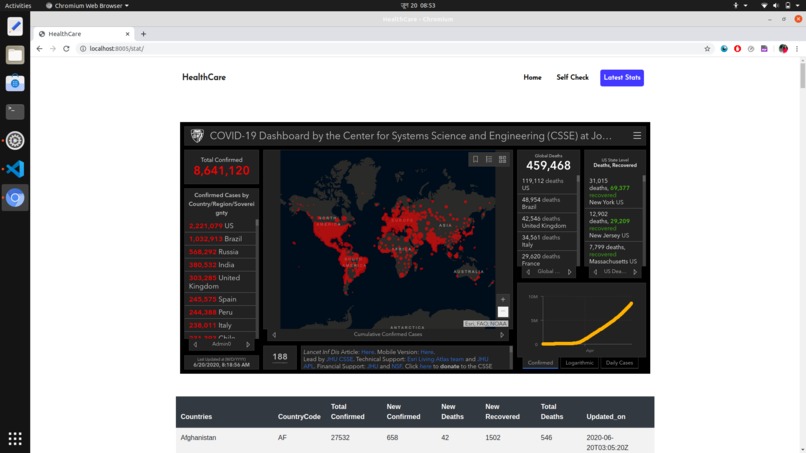Screen dimensions: 806x453
Task: Select United Kingdom deaths entry
Action: pos(548,222)
